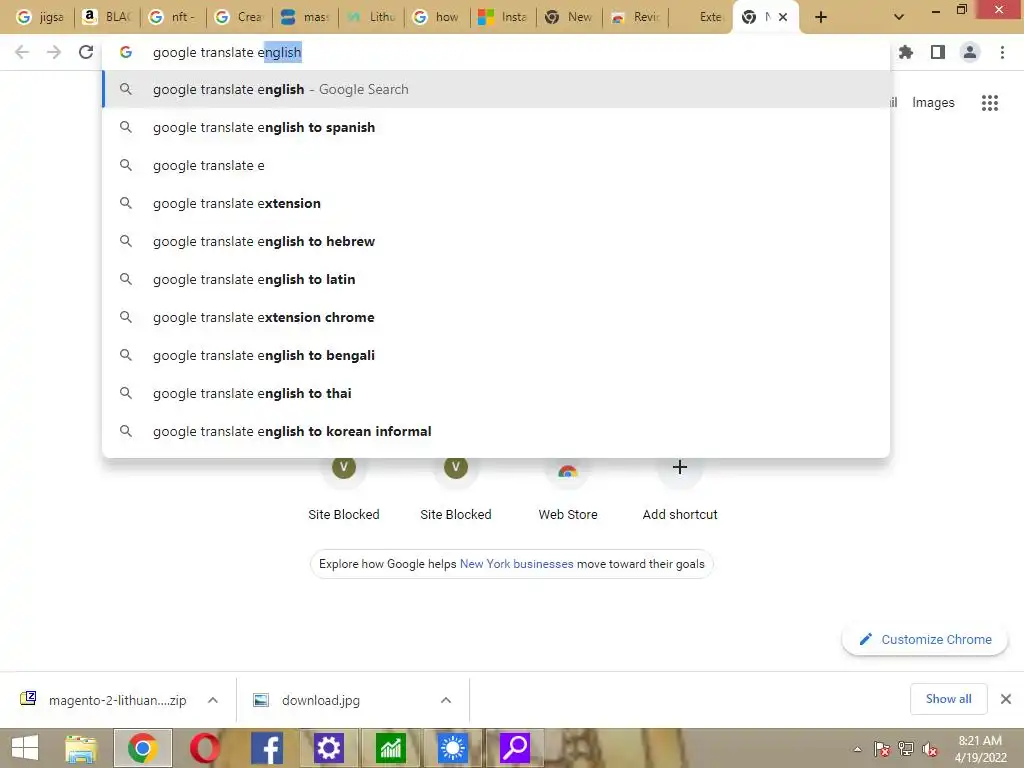The image size is (1024, 768).
Task: Click the browser reload button
Action: tap(86, 52)
